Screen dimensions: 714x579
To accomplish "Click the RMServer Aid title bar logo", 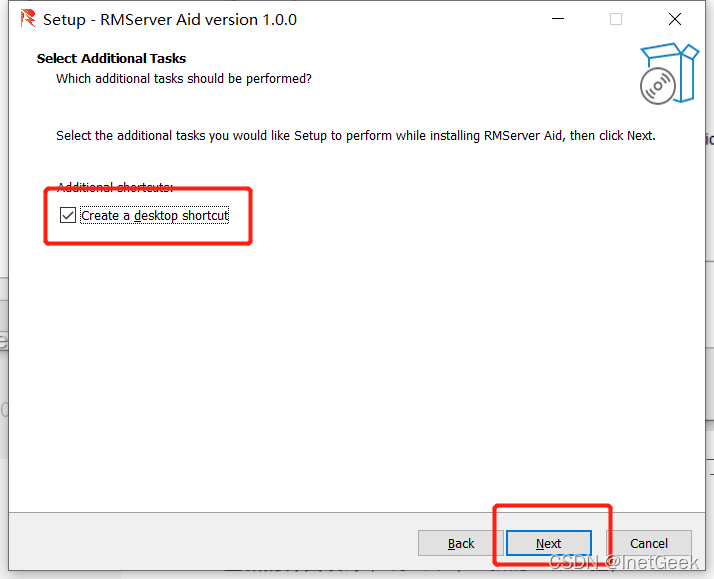I will click(x=28, y=19).
